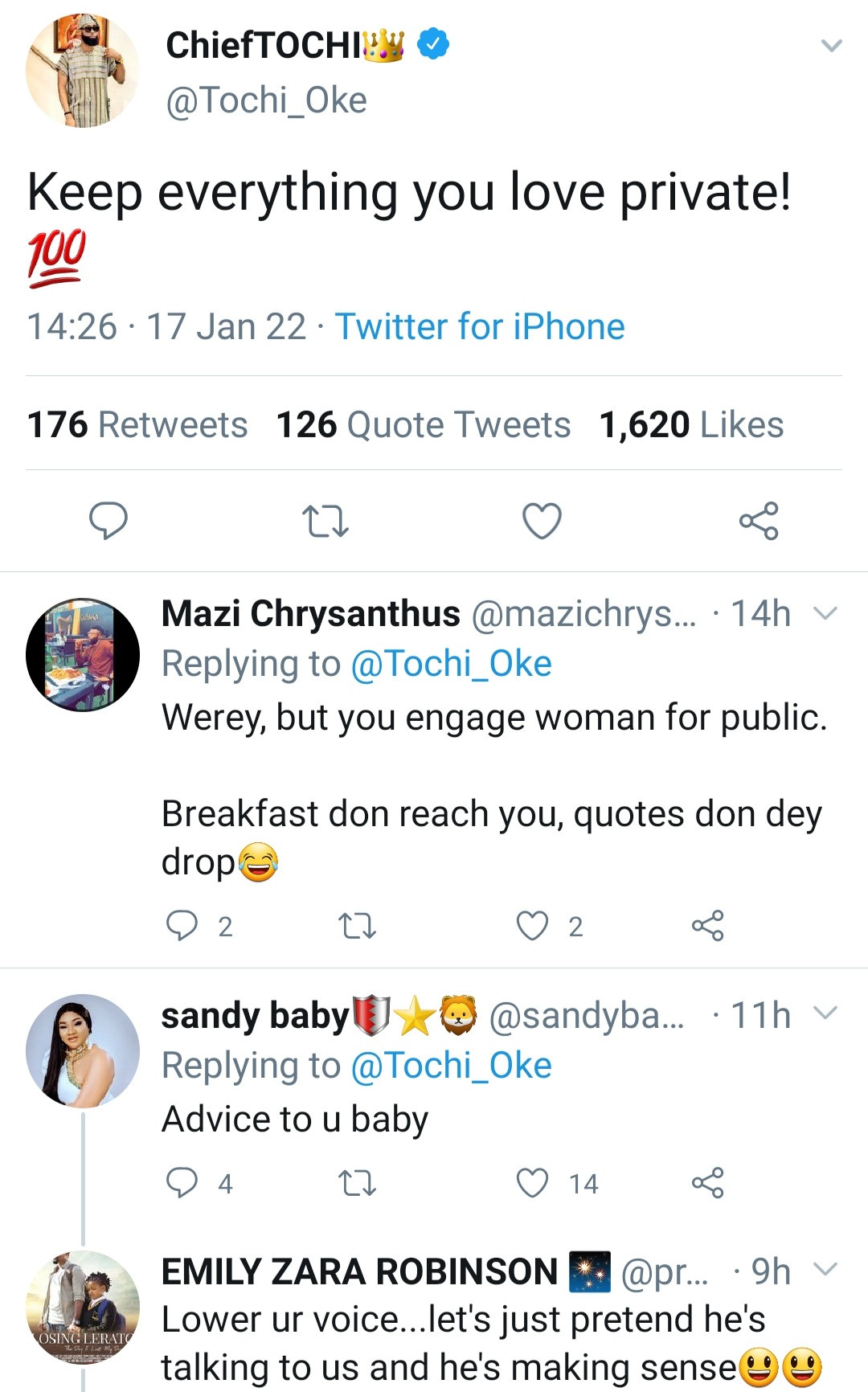Like sandy baby's reply
Viewport: 868px width, 1392px height.
pos(532,1183)
